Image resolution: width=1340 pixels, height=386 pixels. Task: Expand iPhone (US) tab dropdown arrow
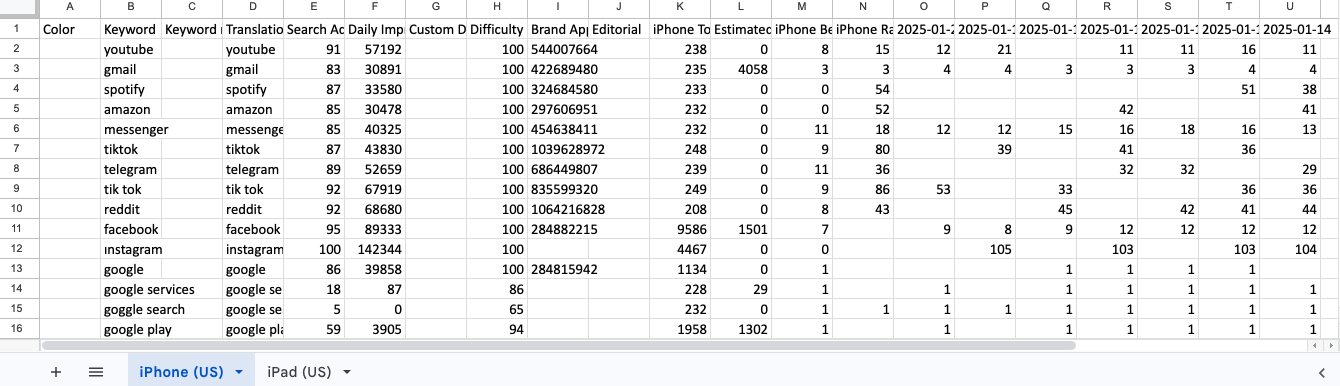(x=239, y=372)
